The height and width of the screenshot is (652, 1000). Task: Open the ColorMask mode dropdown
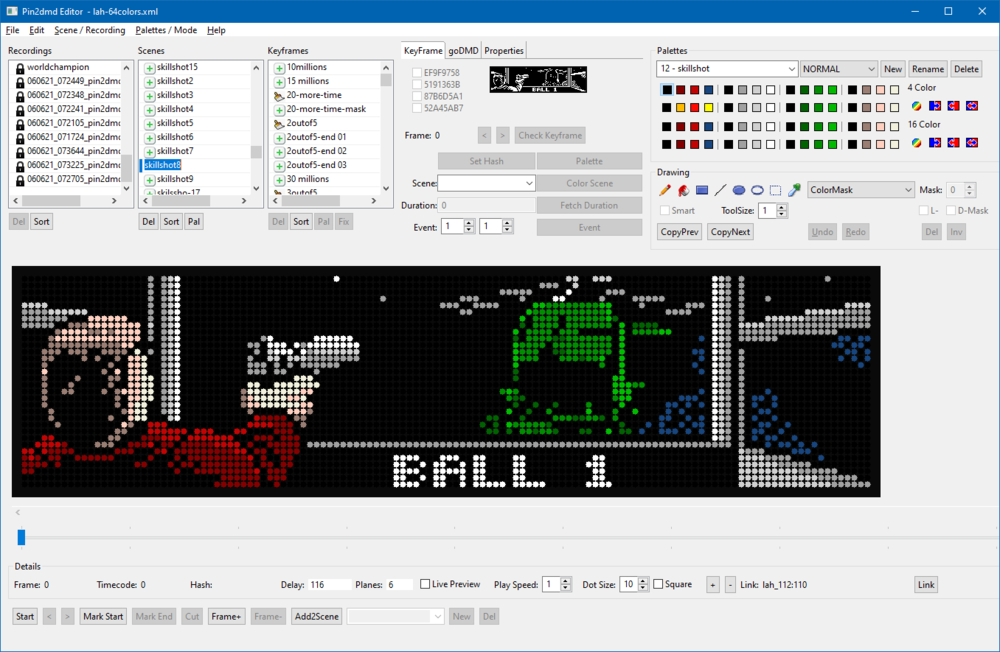coord(861,190)
